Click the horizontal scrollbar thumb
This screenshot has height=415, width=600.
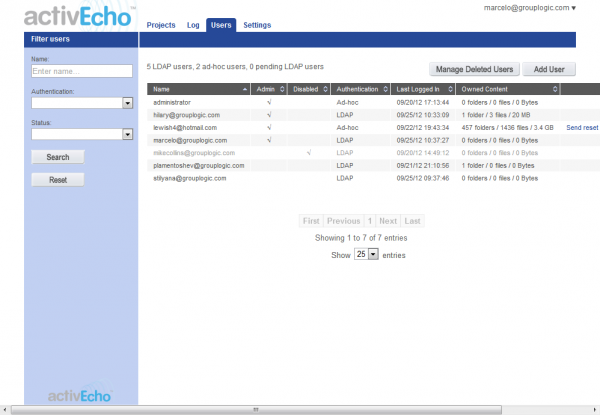(x=256, y=410)
